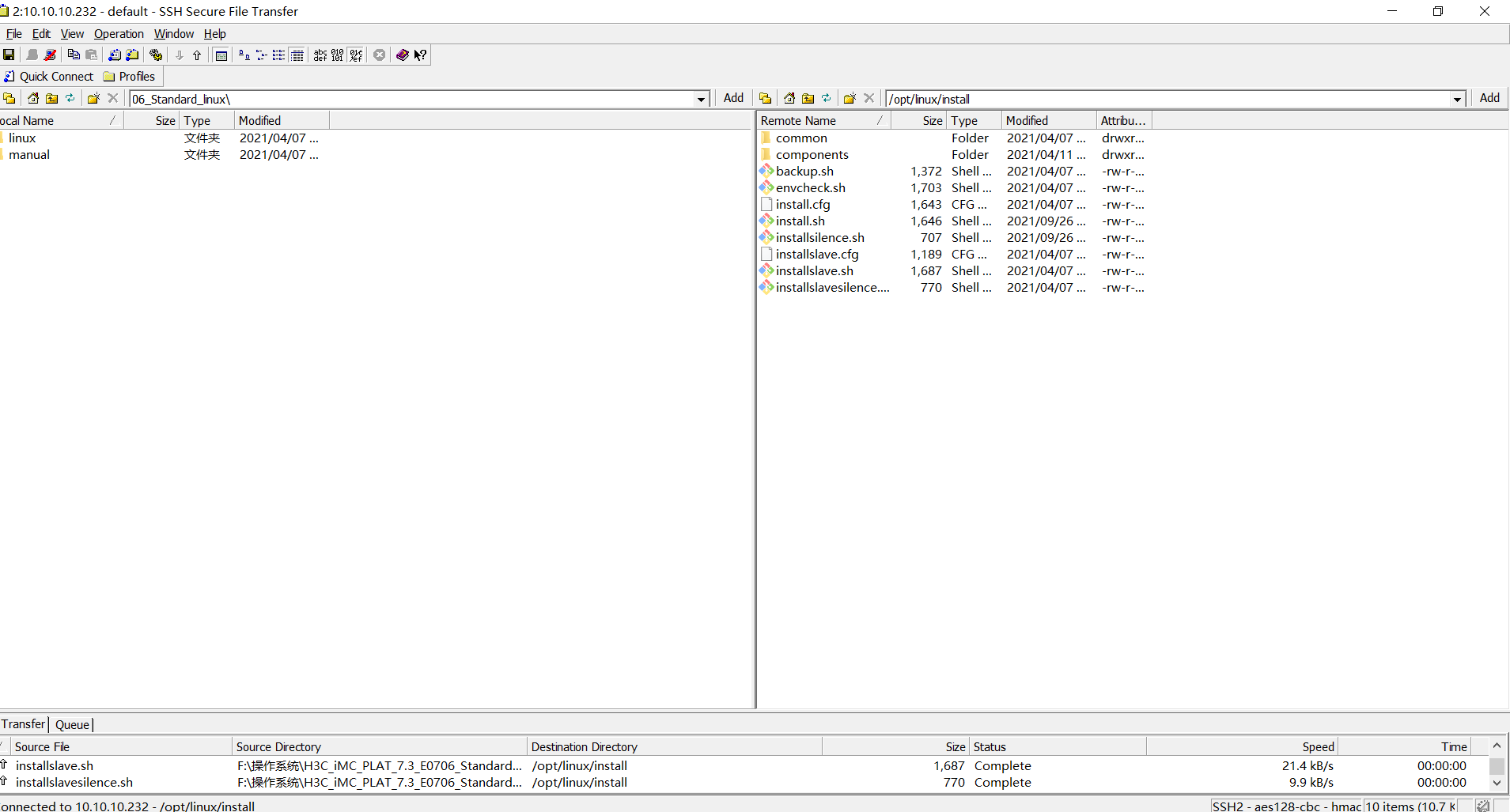Viewport: 1510px width, 812px height.
Task: Expand the remote path /opt/linux/install dropdown
Action: (1457, 99)
